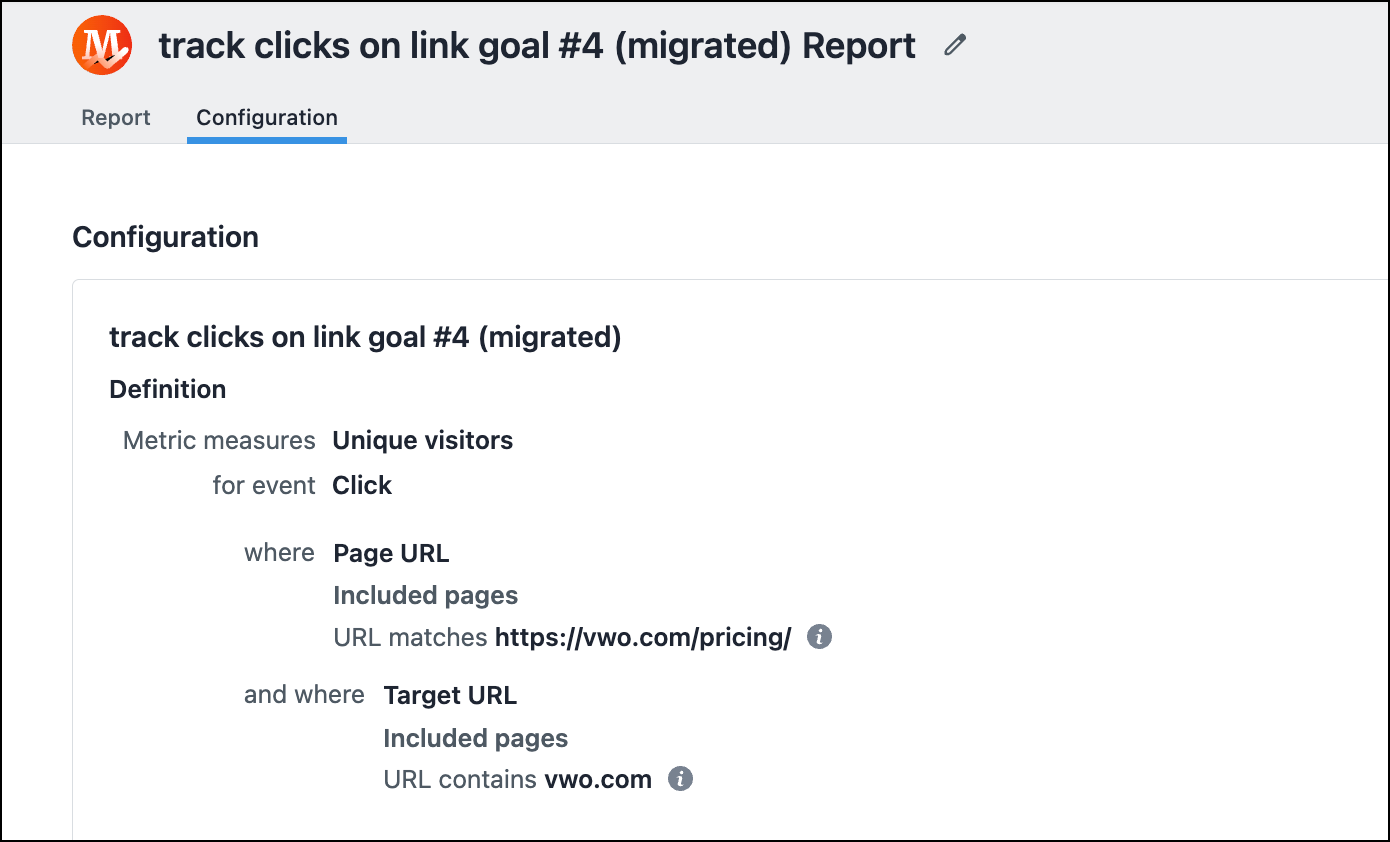This screenshot has height=842, width=1390.
Task: Click the orange metric logo icon
Action: click(102, 46)
